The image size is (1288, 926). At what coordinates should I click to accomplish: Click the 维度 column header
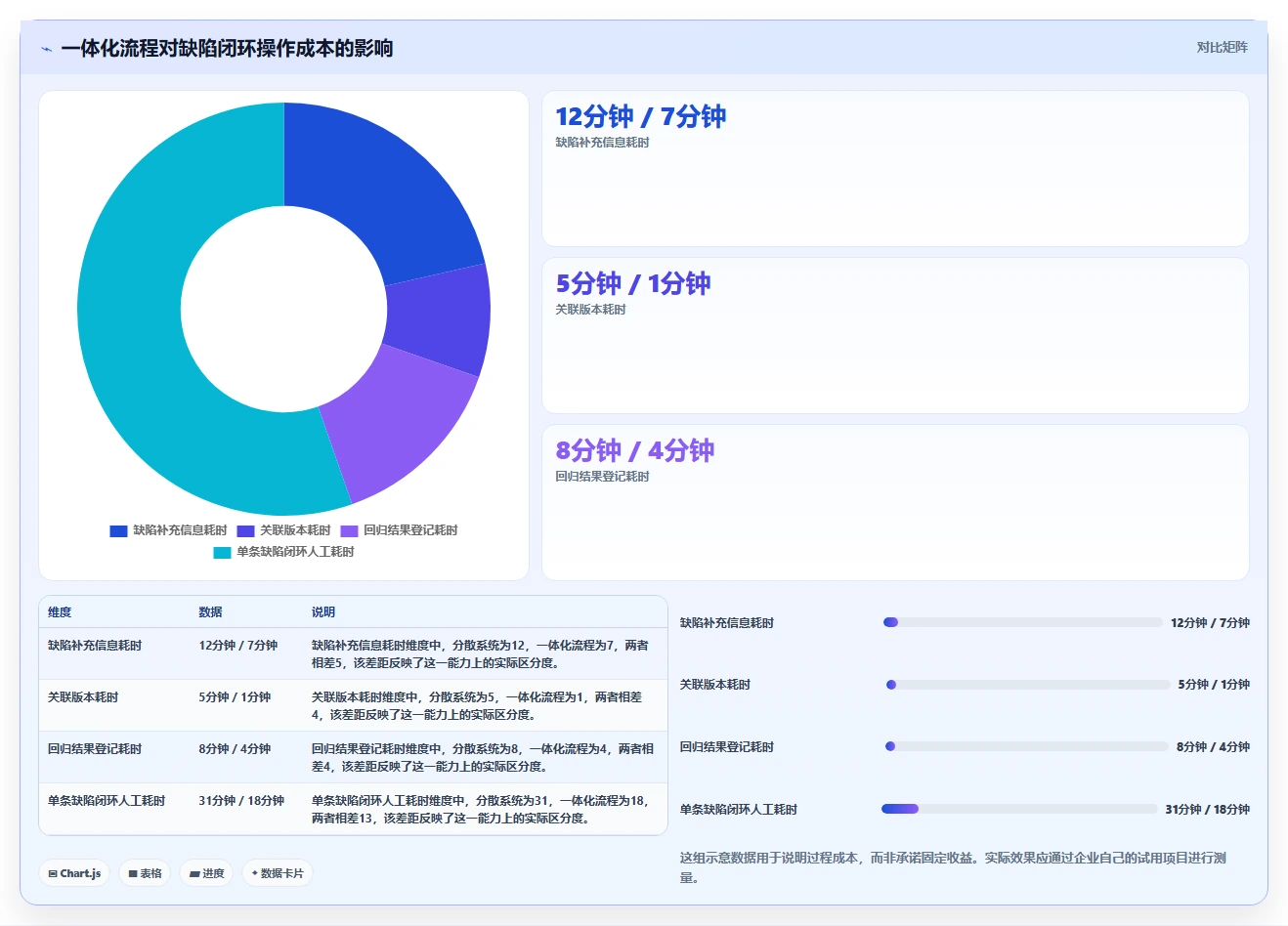tap(60, 612)
